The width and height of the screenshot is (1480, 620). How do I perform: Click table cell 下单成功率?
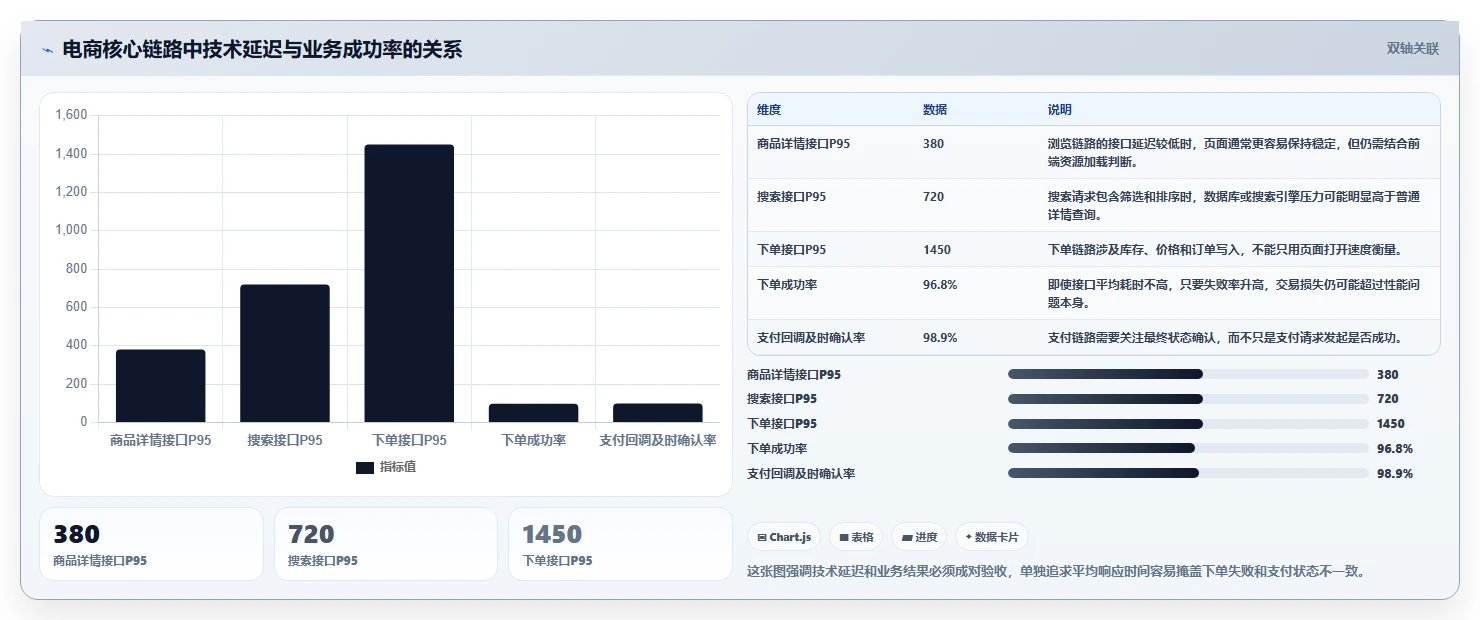(x=787, y=285)
